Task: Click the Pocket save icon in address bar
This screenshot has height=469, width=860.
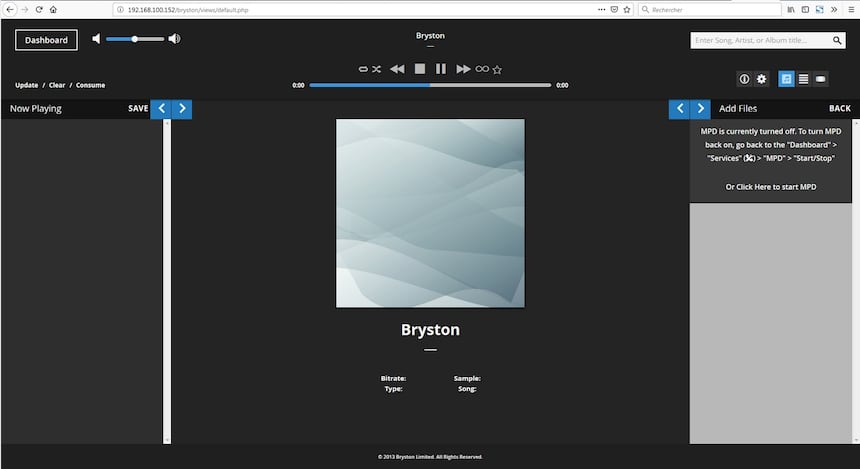Action: click(x=614, y=9)
